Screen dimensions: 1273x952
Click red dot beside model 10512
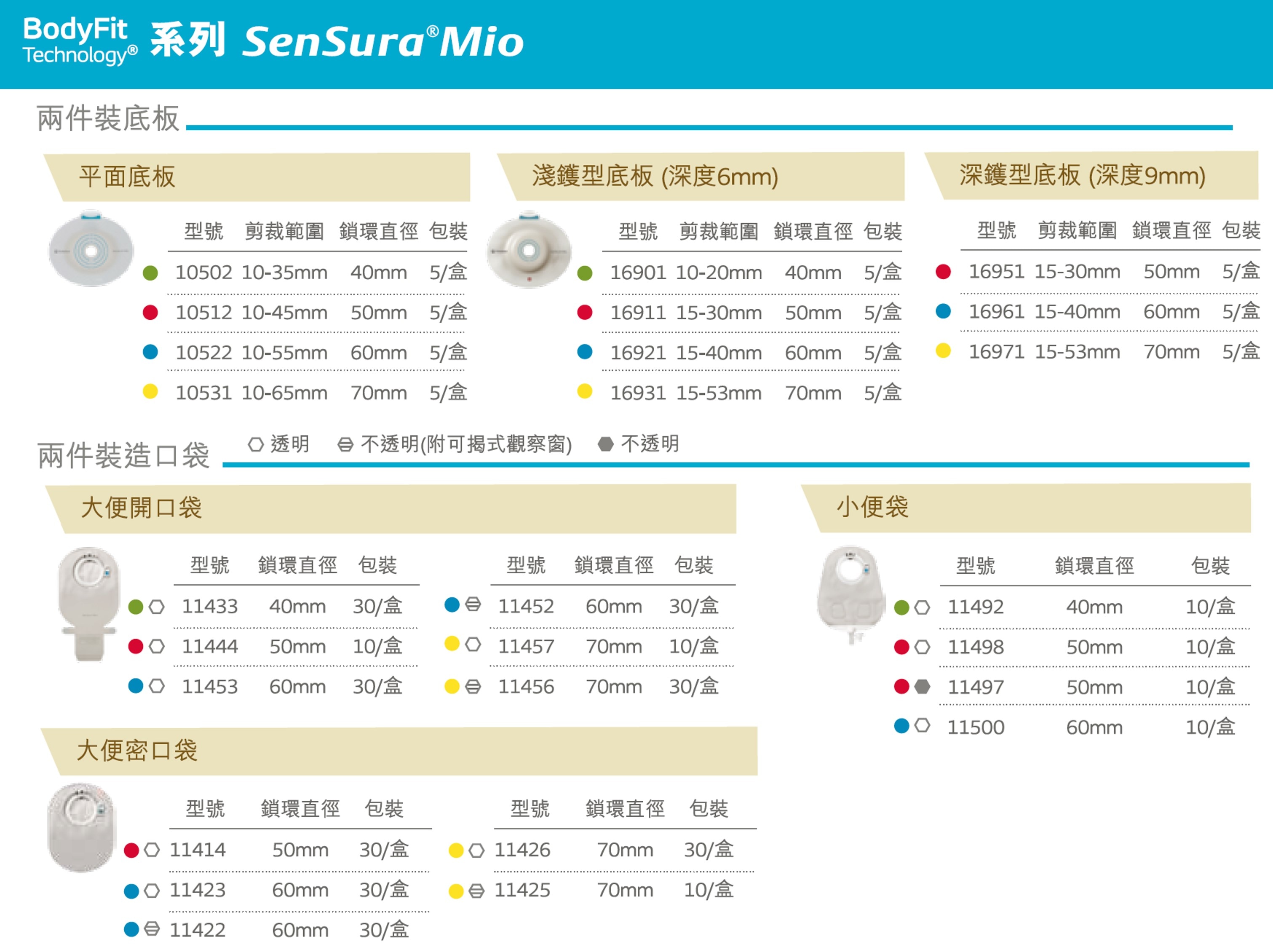pyautogui.click(x=150, y=313)
